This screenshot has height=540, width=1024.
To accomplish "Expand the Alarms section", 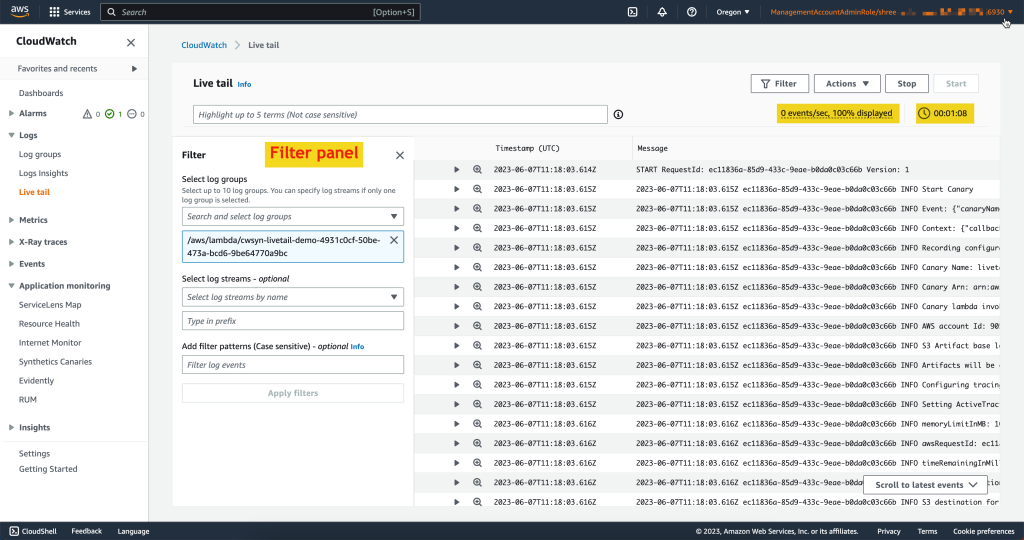I will click(11, 114).
